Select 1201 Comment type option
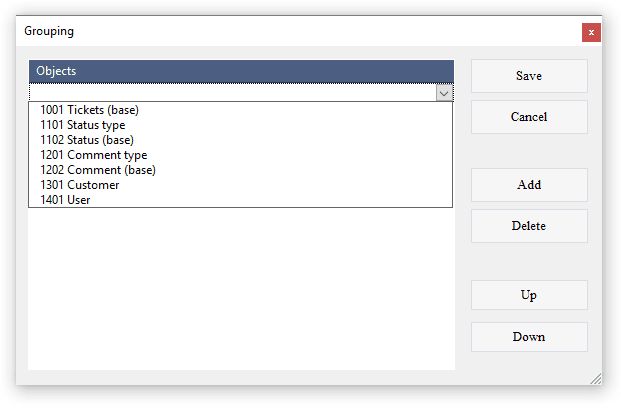The width and height of the screenshot is (621, 412). coord(93,155)
